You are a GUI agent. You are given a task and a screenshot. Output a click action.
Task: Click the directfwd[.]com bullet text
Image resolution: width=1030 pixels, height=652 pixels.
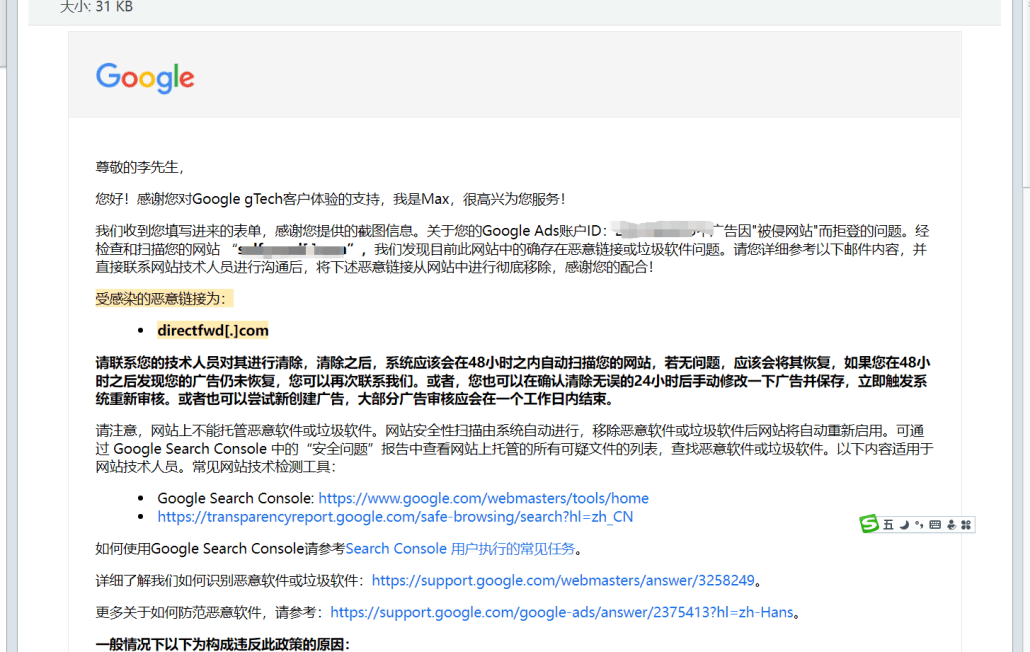[x=212, y=330]
